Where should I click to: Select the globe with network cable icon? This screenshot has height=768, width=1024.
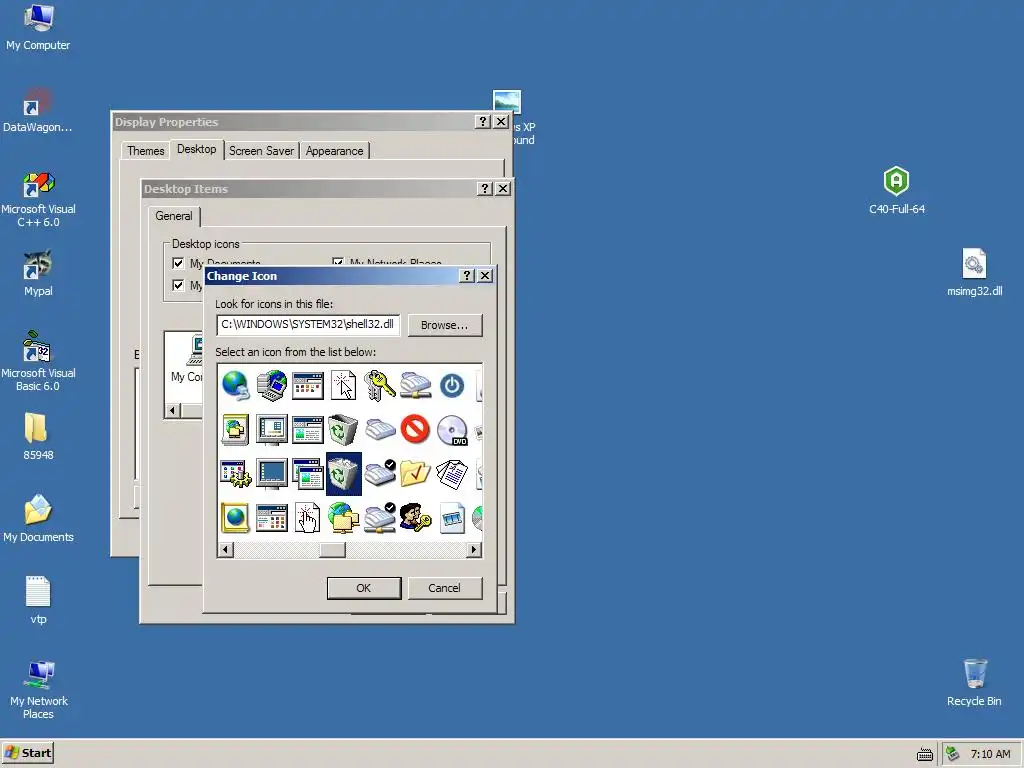[235, 385]
